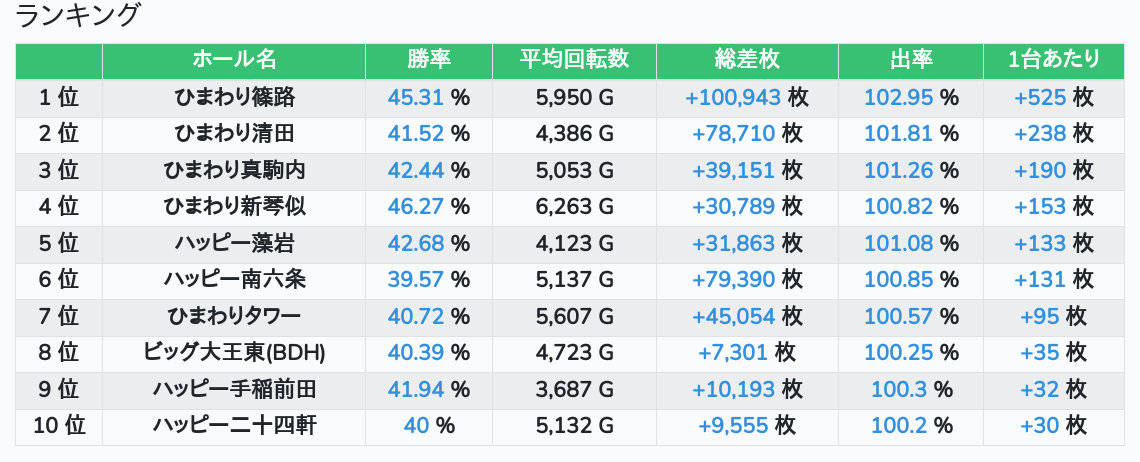Select the ハッピー南六条 hall name
The image size is (1140, 462).
pyautogui.click(x=234, y=279)
